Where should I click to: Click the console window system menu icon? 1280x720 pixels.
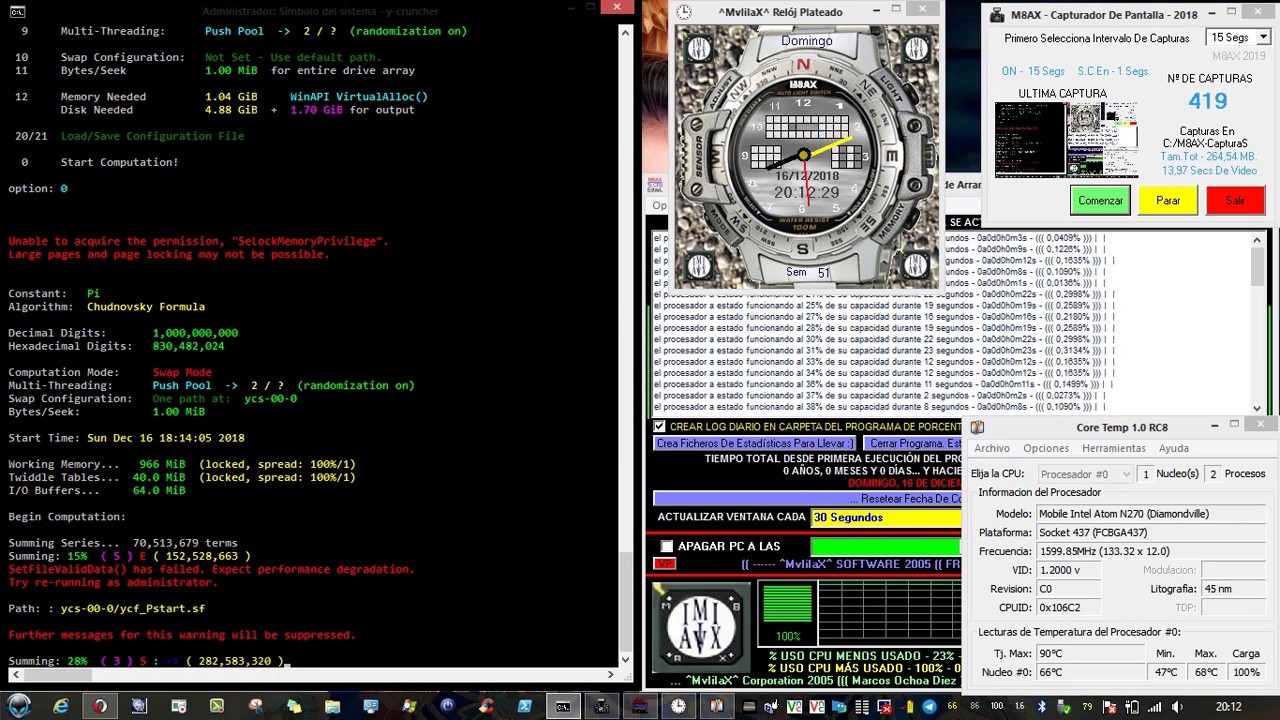[17, 12]
